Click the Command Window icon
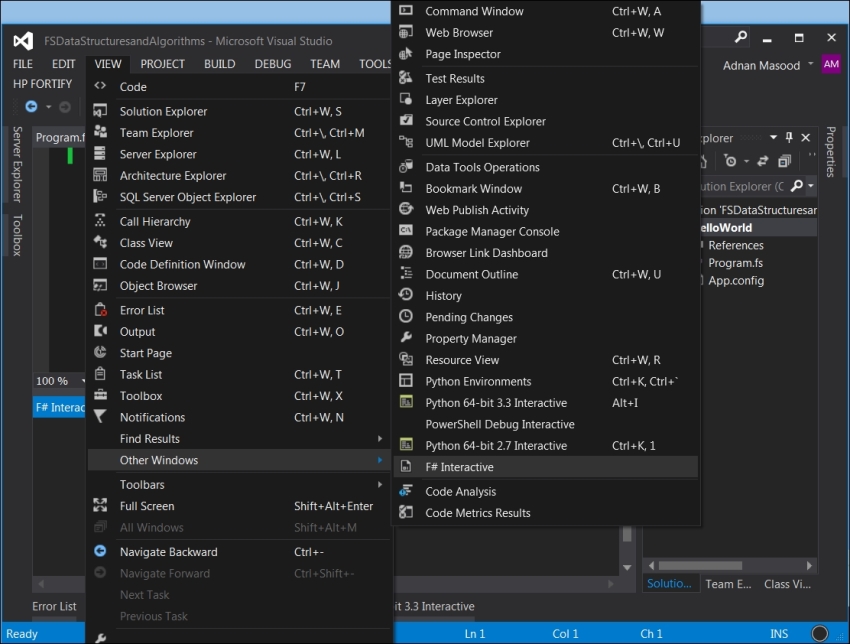This screenshot has height=644, width=850. (x=406, y=10)
